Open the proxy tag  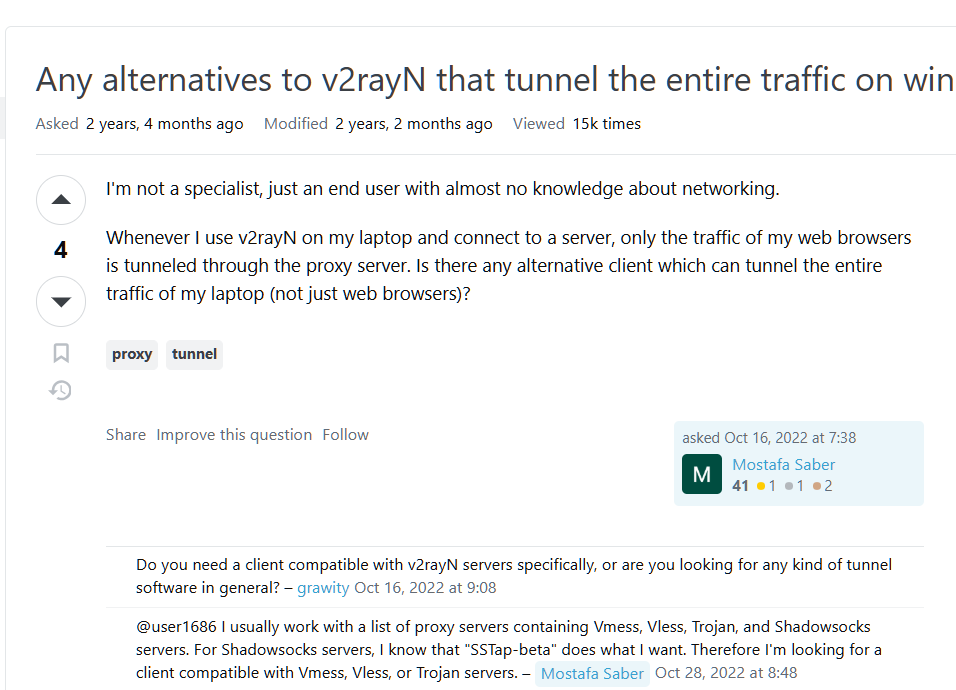(132, 354)
